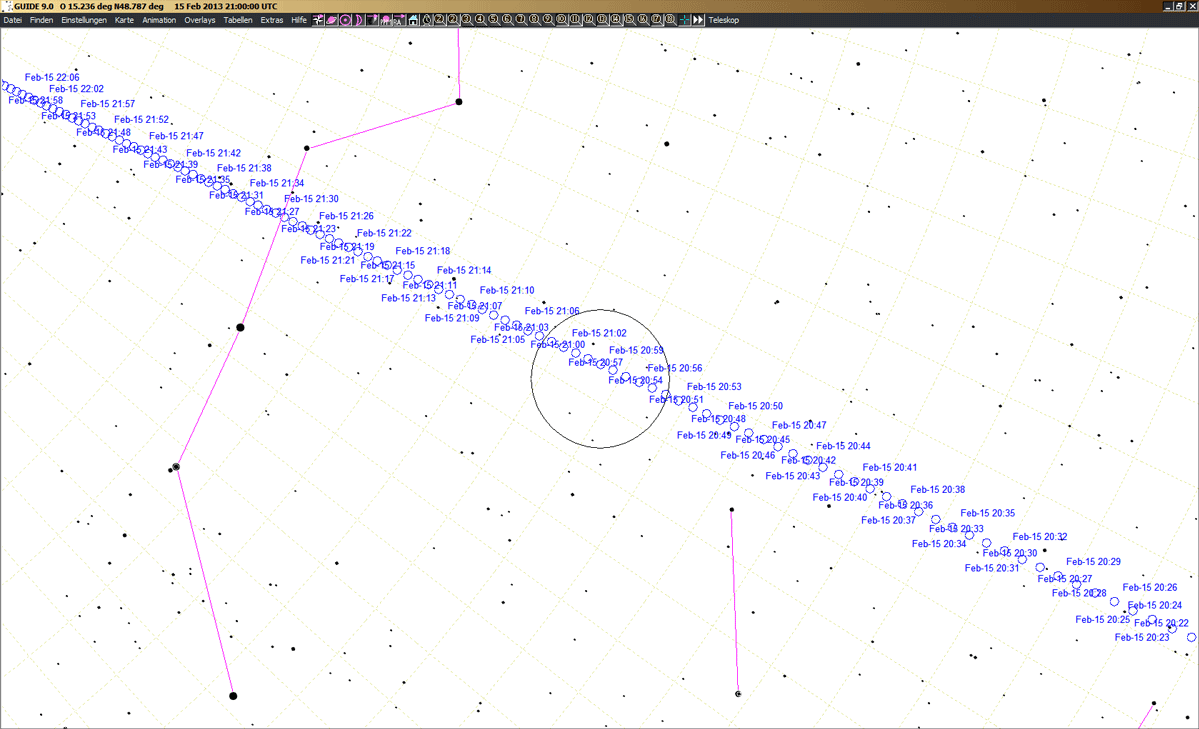Click the 'Feb-15 20:44' track label
Viewport: 1199px width, 729px height.
[843, 446]
